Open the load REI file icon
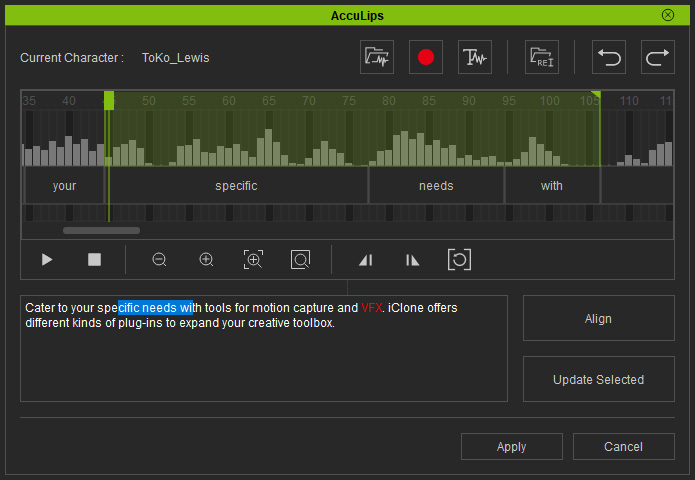This screenshot has height=480, width=695. coord(542,58)
